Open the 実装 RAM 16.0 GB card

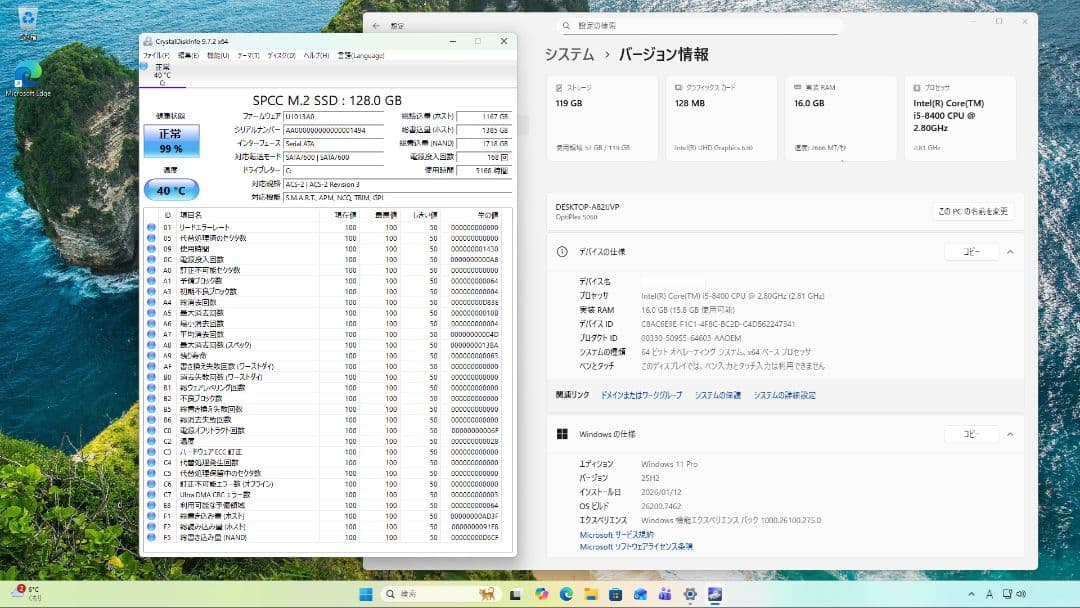[841, 118]
